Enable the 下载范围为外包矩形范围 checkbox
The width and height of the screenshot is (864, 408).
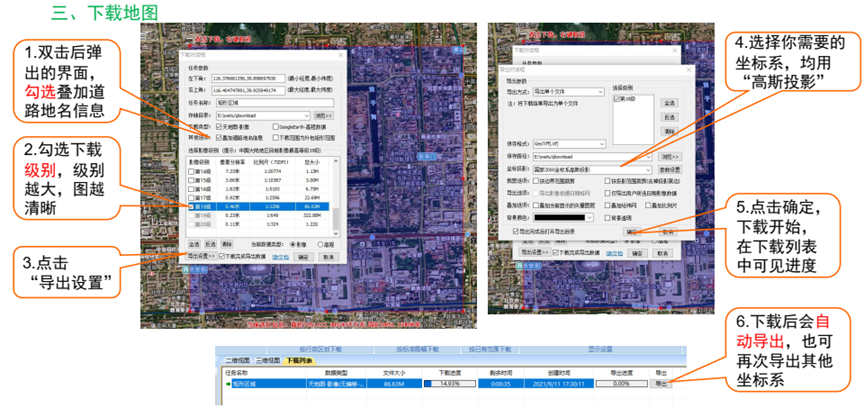276,137
